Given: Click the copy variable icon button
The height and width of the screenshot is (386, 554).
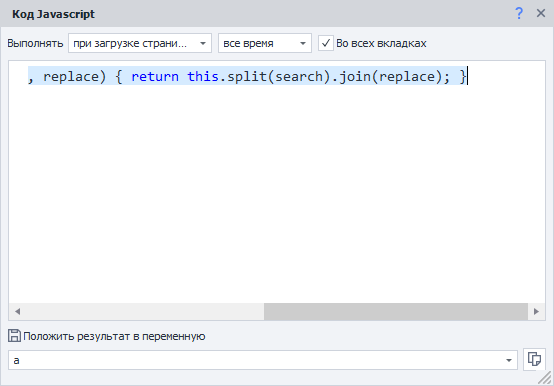Looking at the screenshot, I should coord(534,360).
